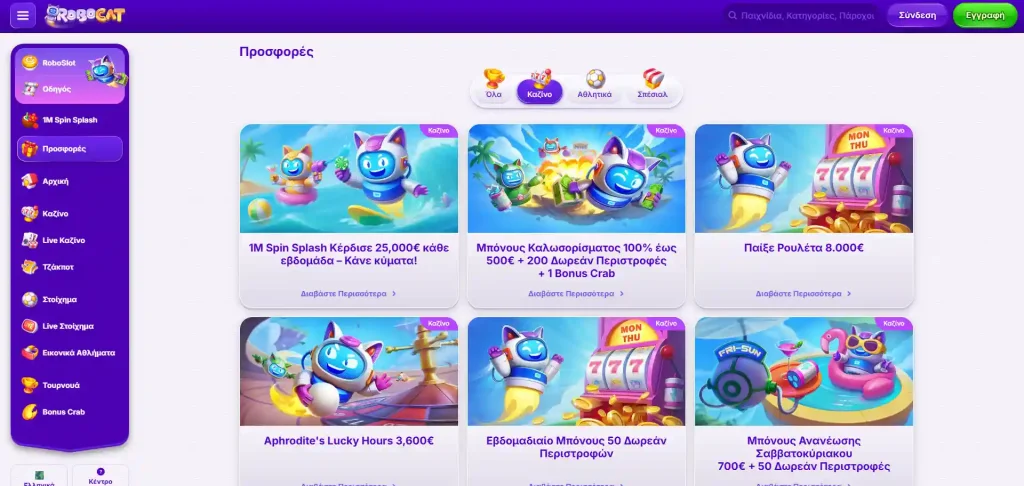Select the Σπέσιαλ offers tab
The width and height of the screenshot is (1024, 486).
click(652, 84)
